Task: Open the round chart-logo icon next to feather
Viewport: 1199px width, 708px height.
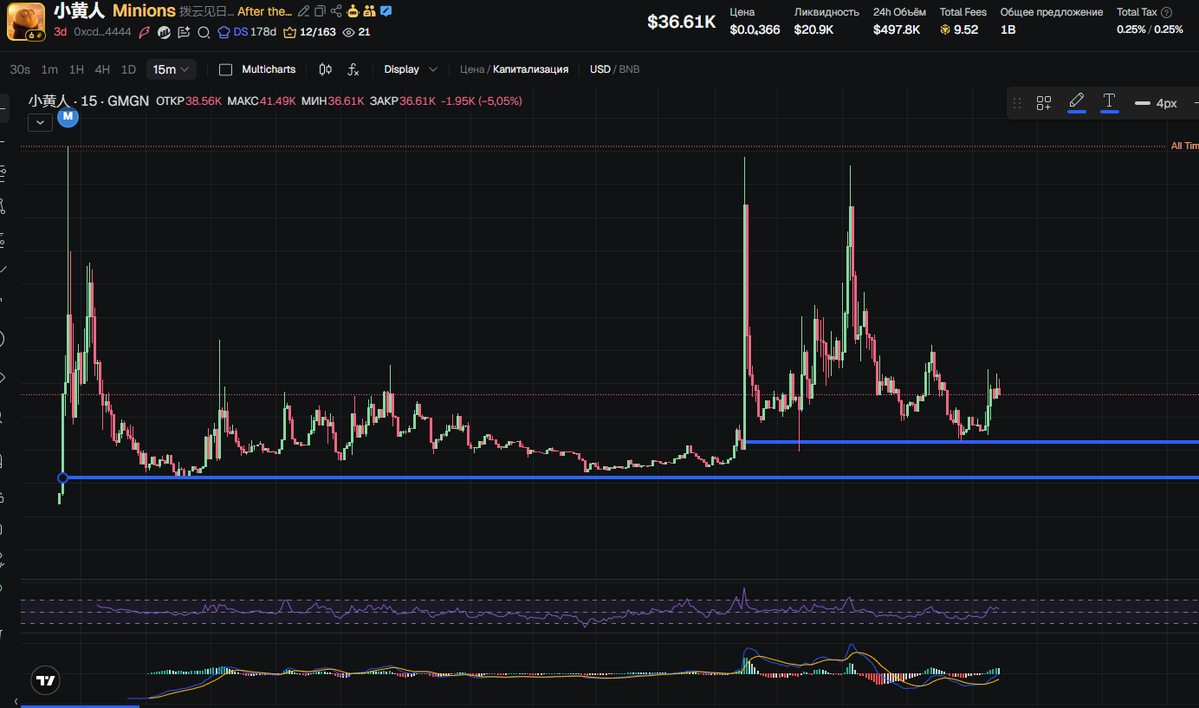Action: click(164, 32)
